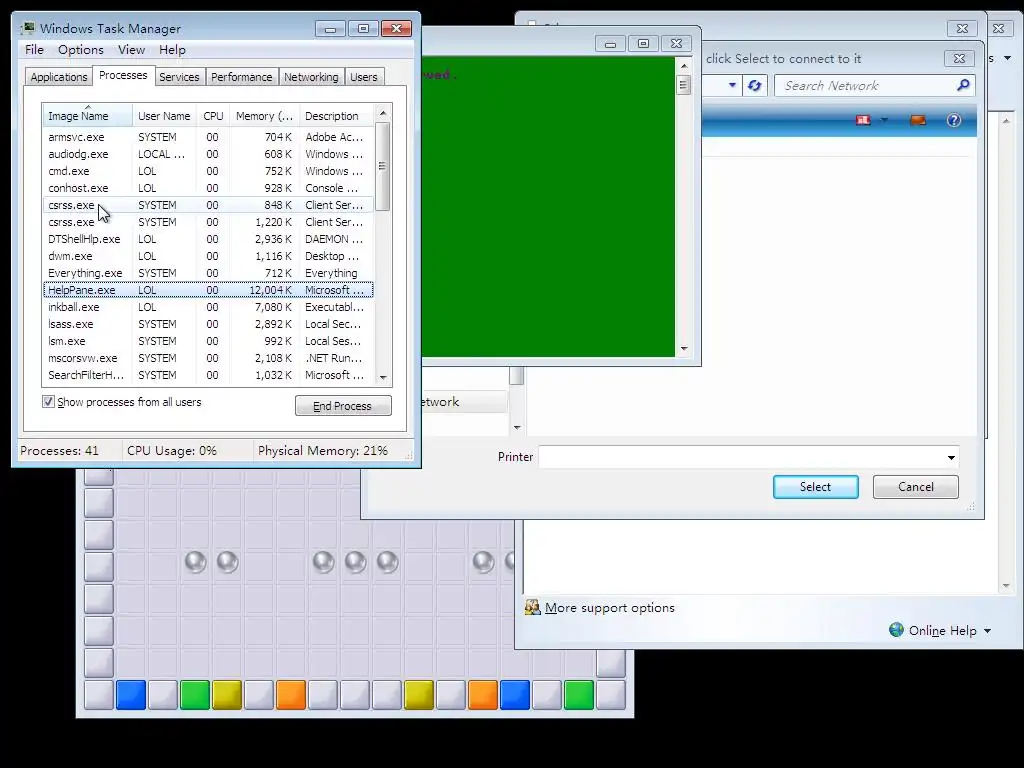Viewport: 1024px width, 768px height.
Task: Click the Select button in printer dialog
Action: tap(816, 487)
